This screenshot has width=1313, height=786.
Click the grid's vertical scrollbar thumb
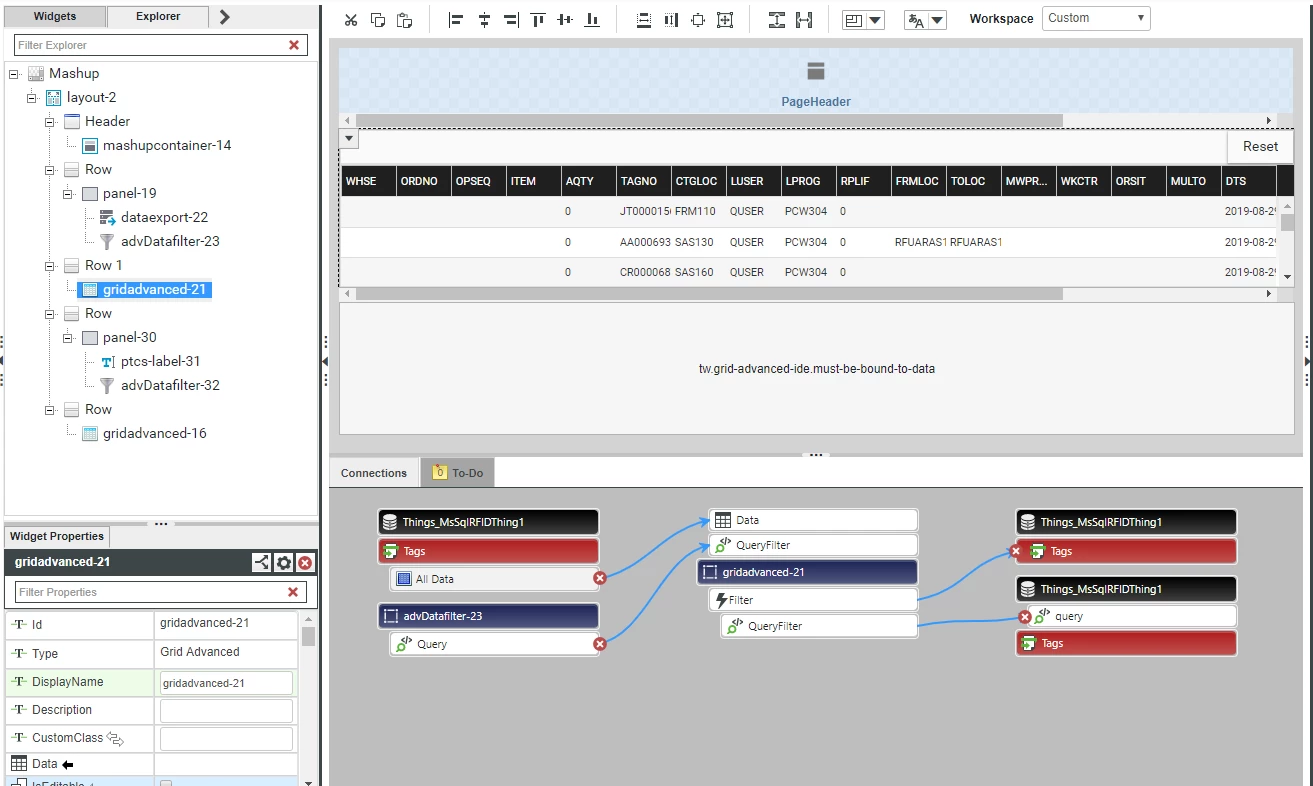click(1287, 223)
